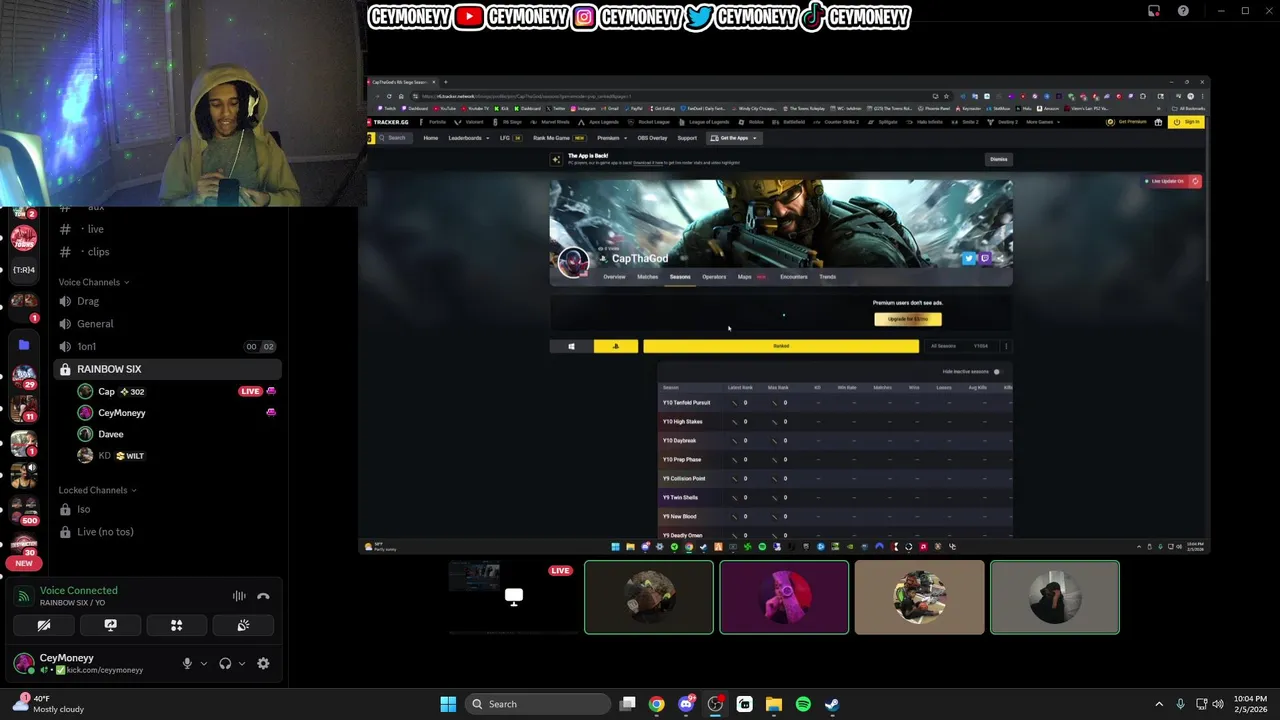Open Discord user settings gear

click(x=263, y=663)
